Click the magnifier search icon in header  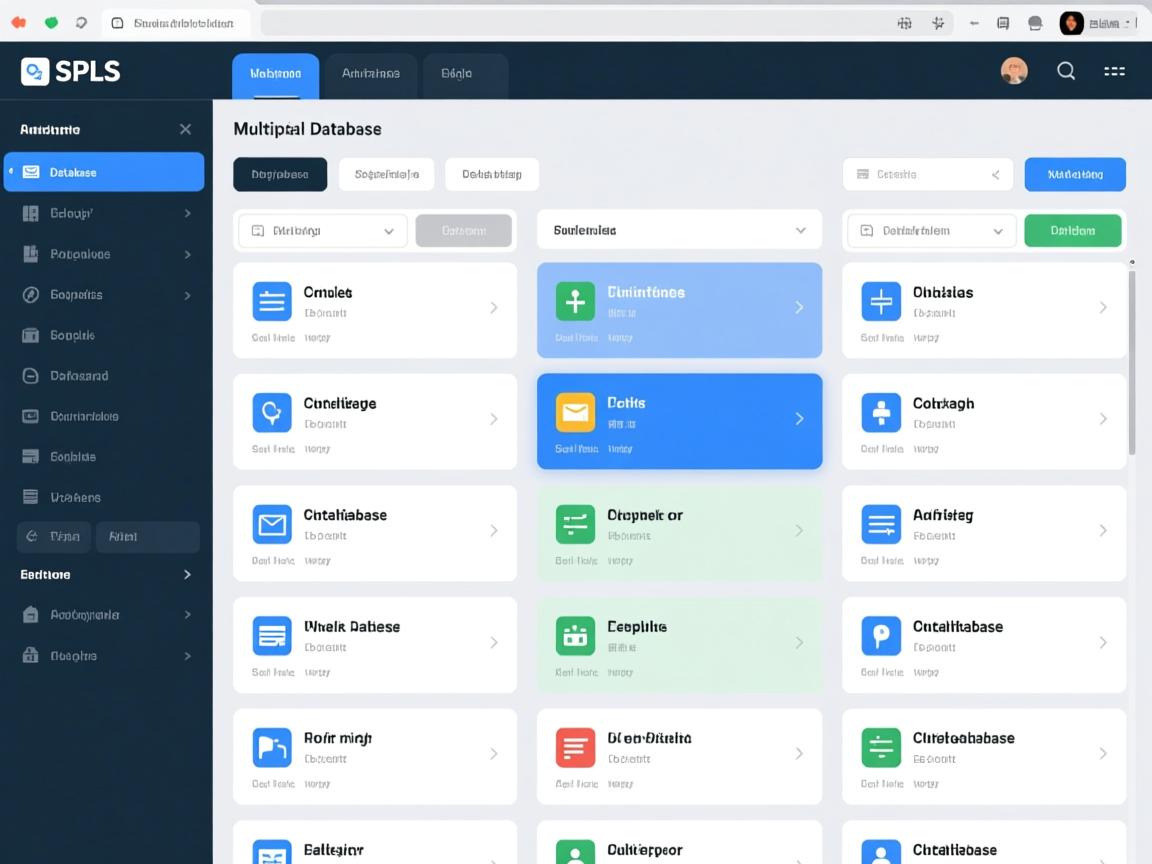click(x=1066, y=71)
